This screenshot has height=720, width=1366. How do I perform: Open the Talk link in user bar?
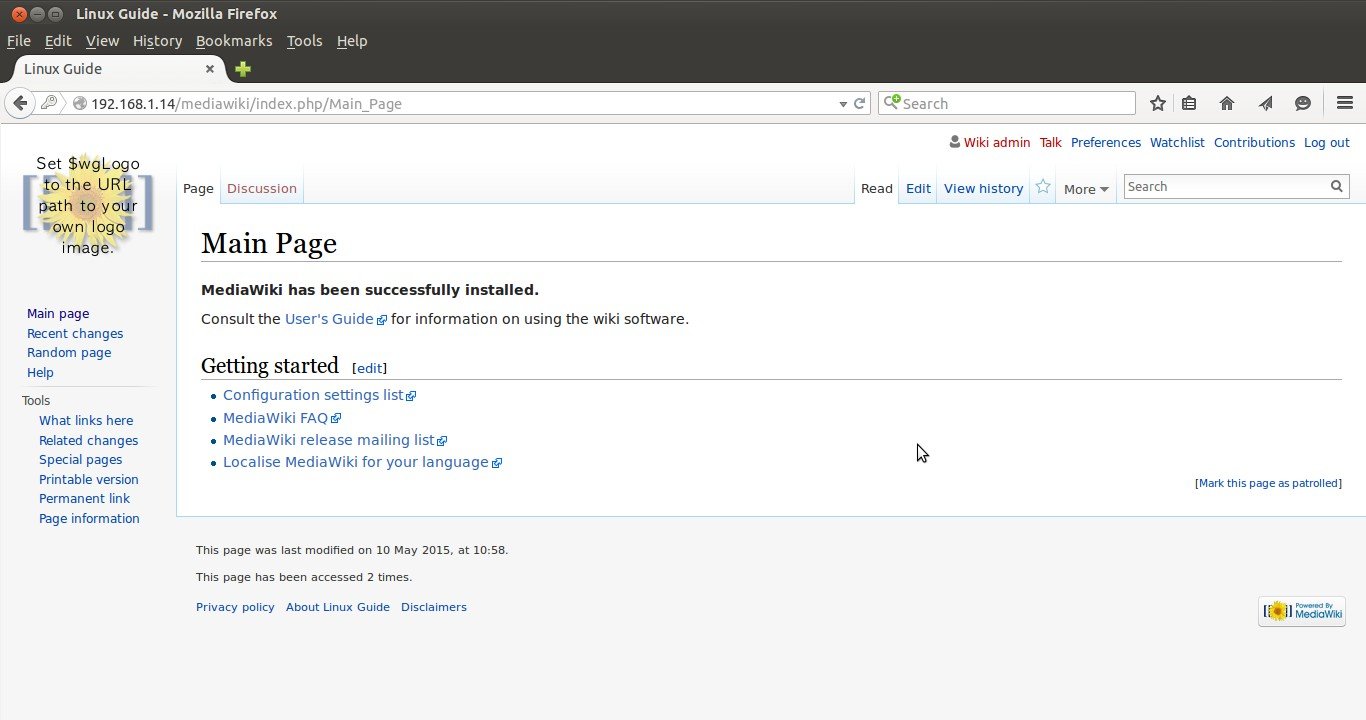click(1051, 143)
